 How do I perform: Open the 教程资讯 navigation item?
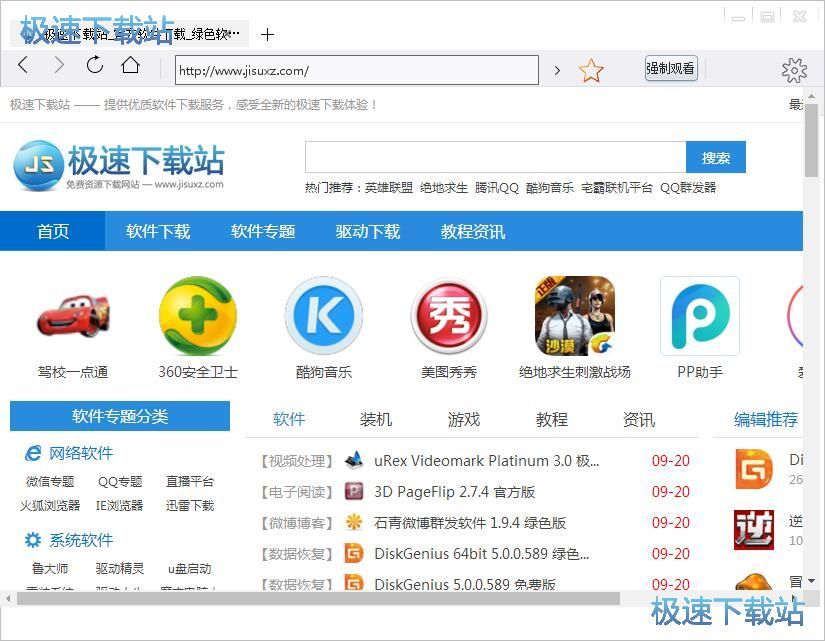472,231
